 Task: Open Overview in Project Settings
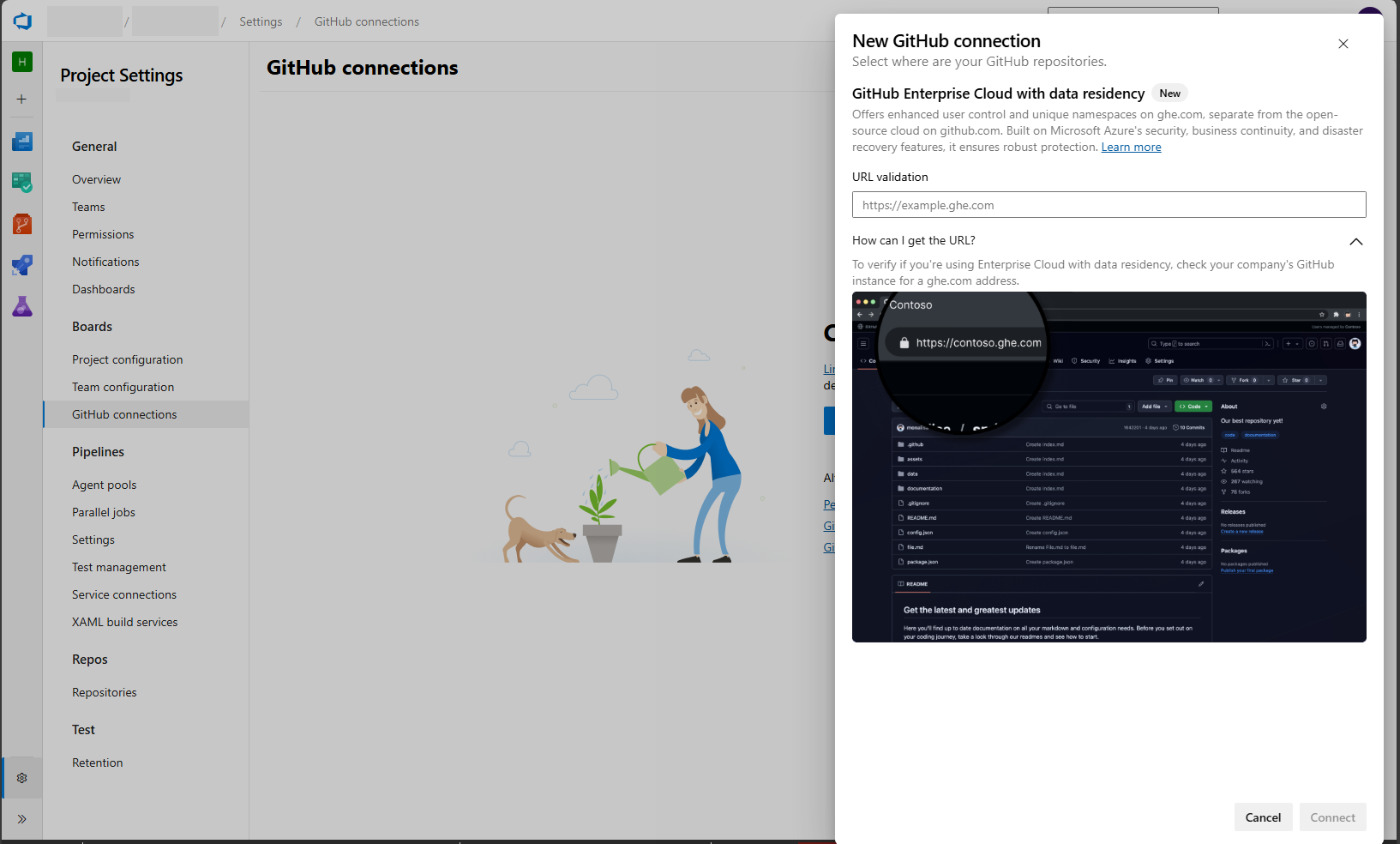(96, 179)
